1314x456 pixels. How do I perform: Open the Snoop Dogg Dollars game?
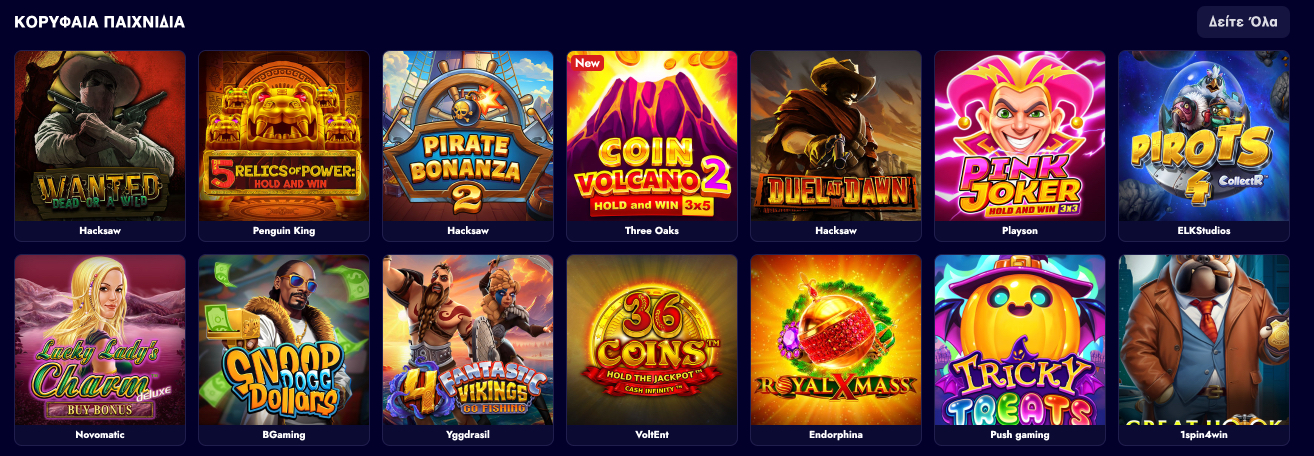[284, 340]
